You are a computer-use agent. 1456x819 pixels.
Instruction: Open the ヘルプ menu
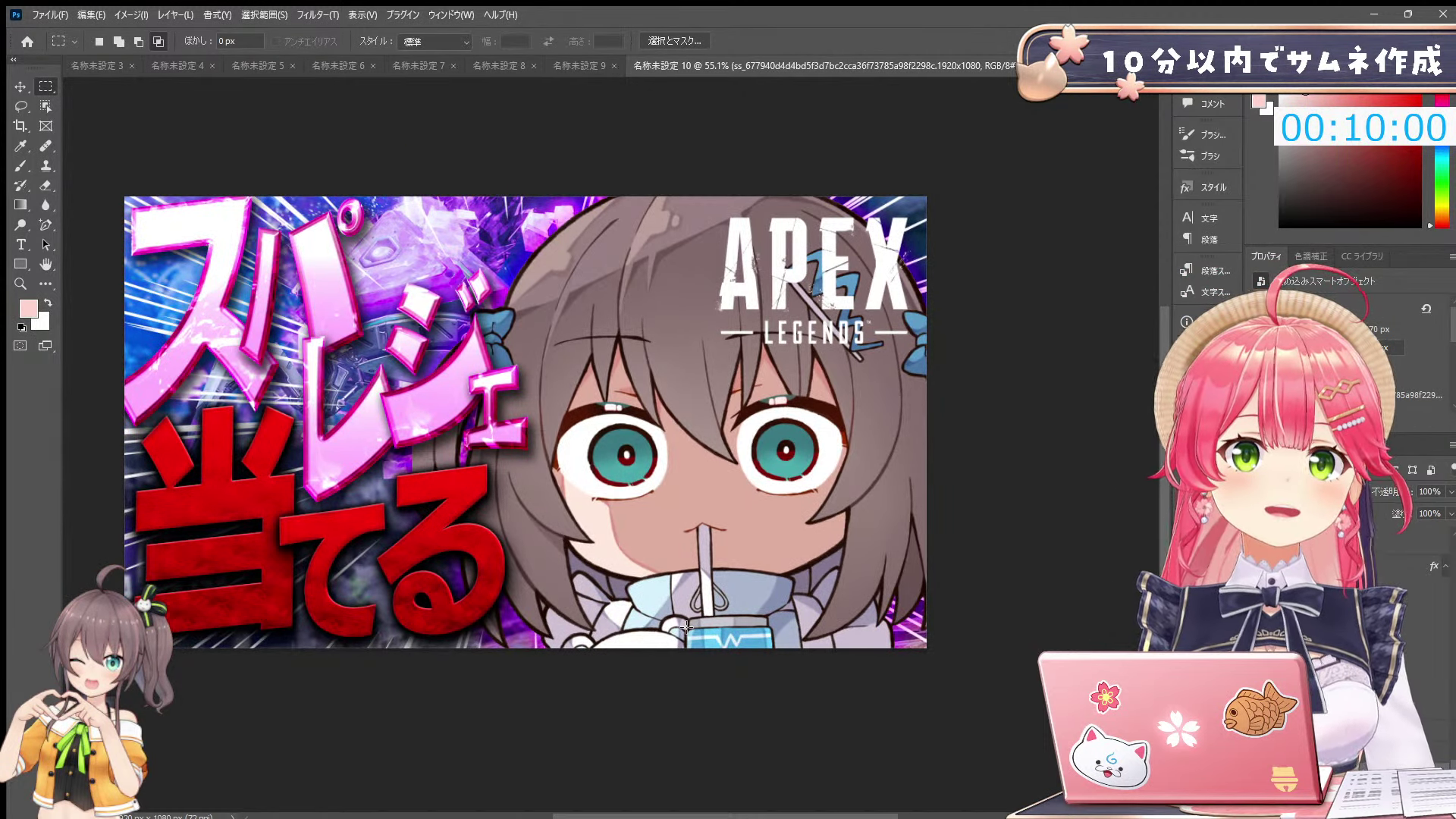tap(500, 15)
